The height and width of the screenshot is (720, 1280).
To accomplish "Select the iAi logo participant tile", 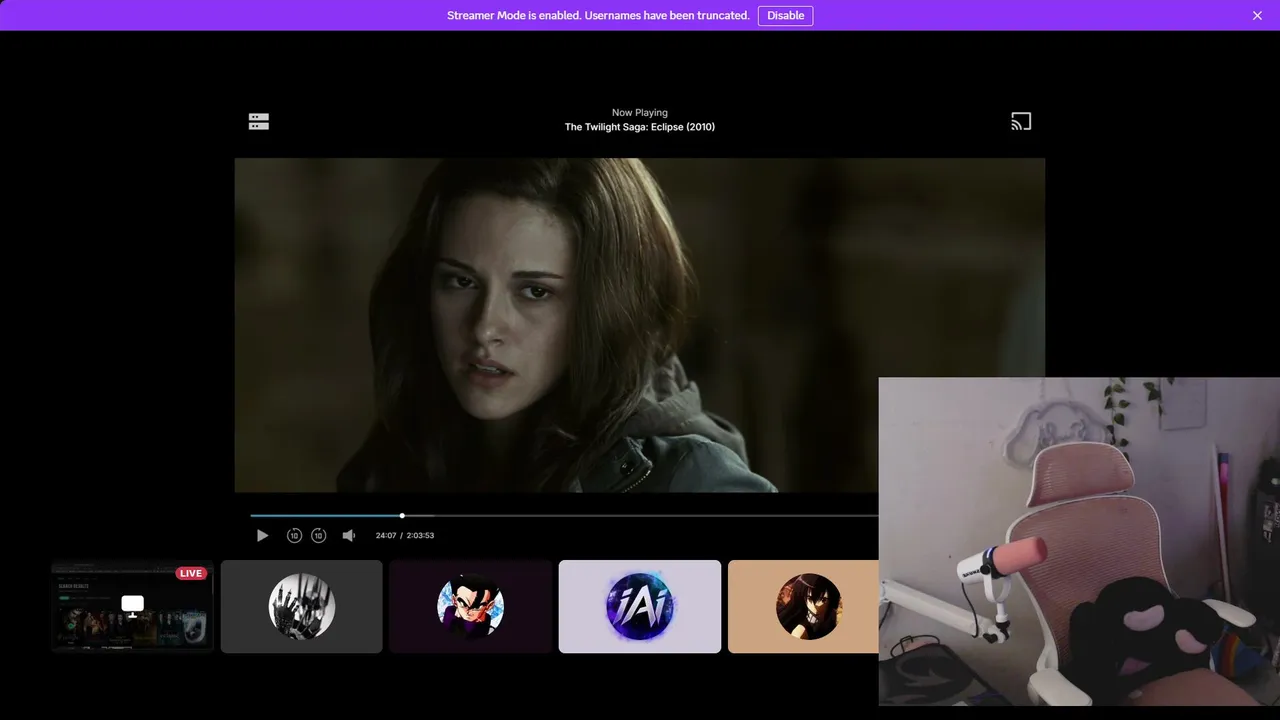I will pyautogui.click(x=640, y=606).
